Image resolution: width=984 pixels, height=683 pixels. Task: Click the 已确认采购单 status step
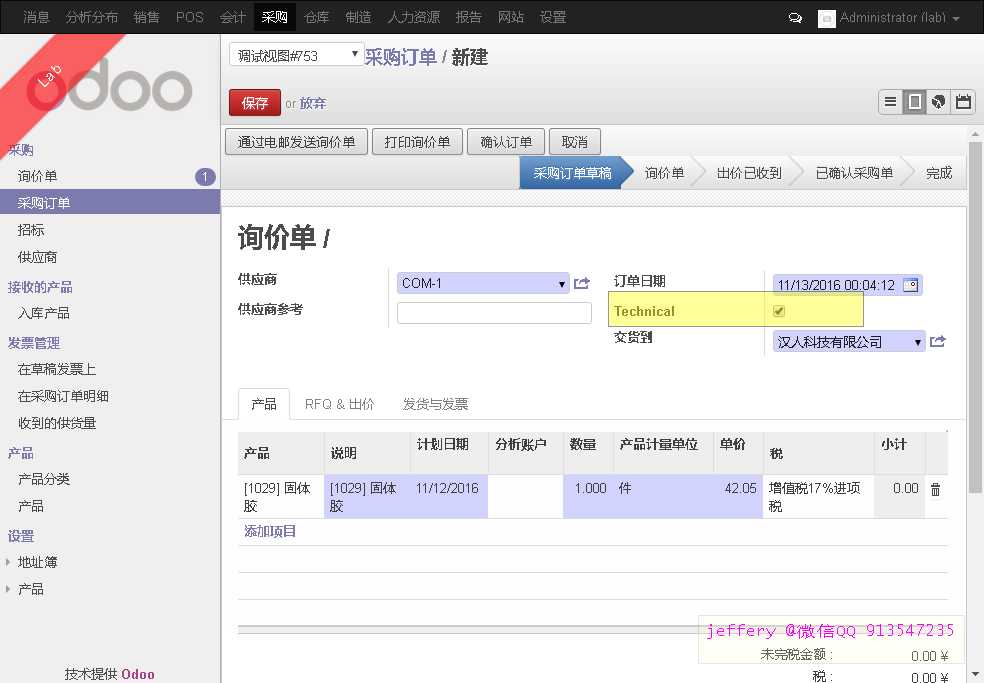(854, 173)
